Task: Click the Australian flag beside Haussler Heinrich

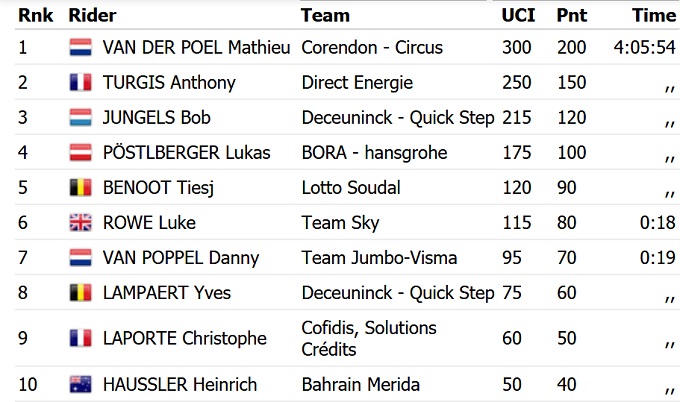Action: tap(80, 385)
